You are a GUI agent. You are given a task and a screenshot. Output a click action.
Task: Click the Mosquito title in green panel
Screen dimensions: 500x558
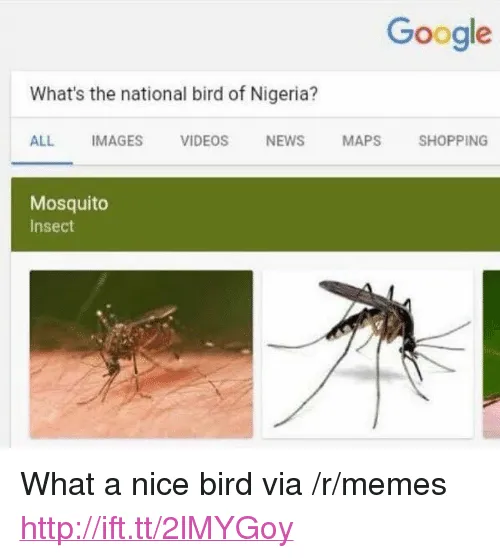click(69, 204)
